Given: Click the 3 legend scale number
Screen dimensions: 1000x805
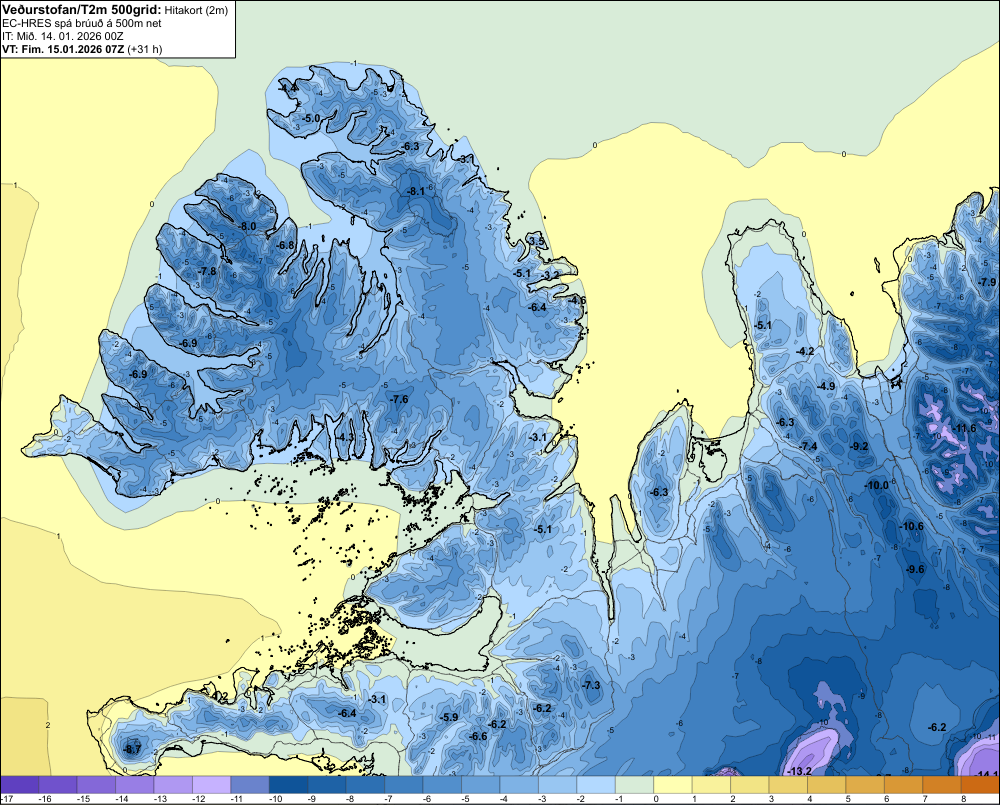Looking at the screenshot, I should click(771, 799).
